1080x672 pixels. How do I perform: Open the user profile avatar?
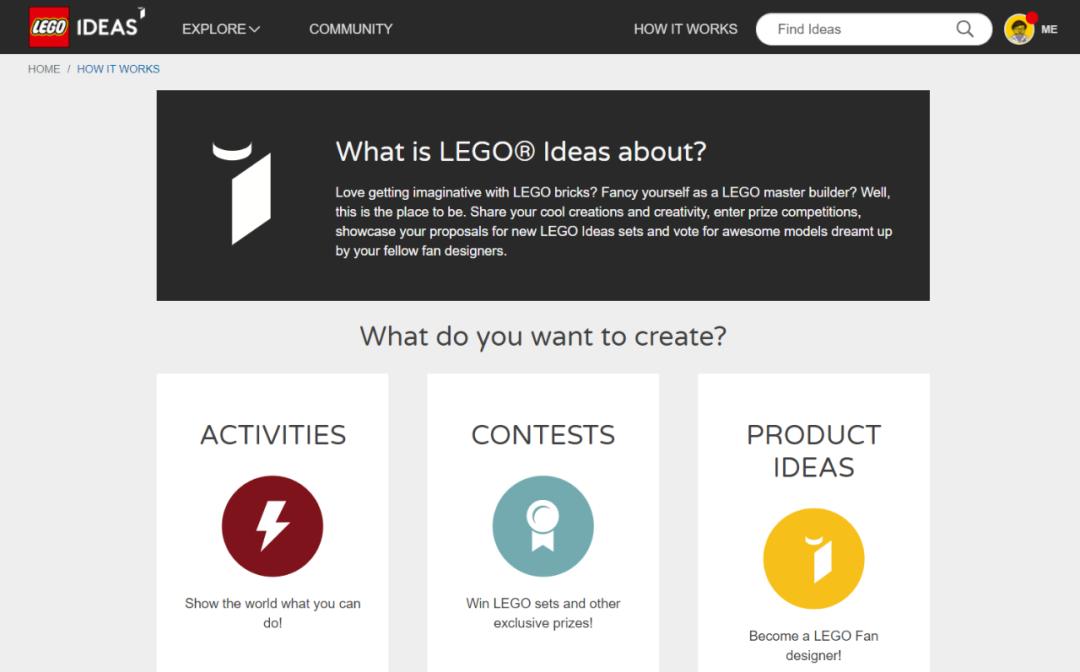click(1019, 29)
